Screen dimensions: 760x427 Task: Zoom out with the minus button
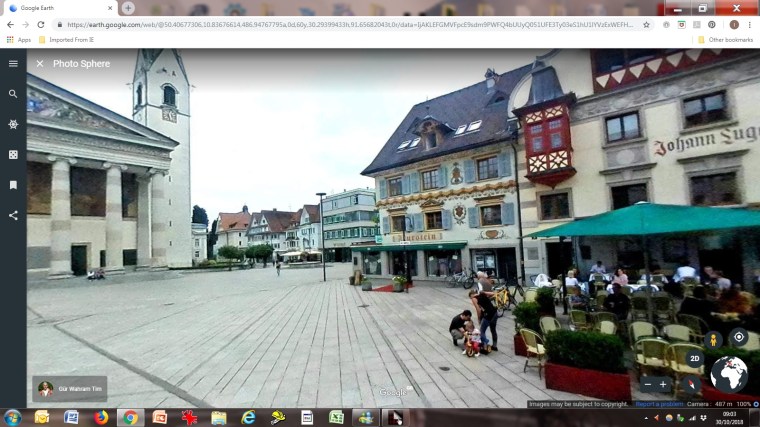pyautogui.click(x=647, y=384)
